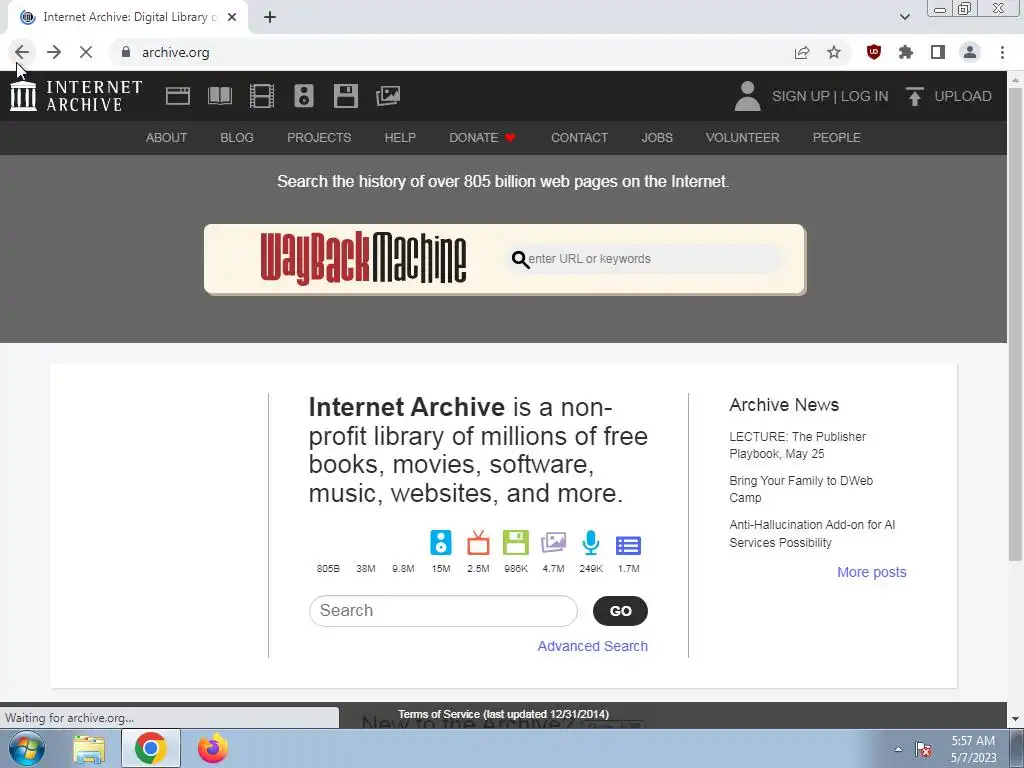Open the DONATE menu item
Viewport: 1024px width, 768px height.
pos(483,138)
